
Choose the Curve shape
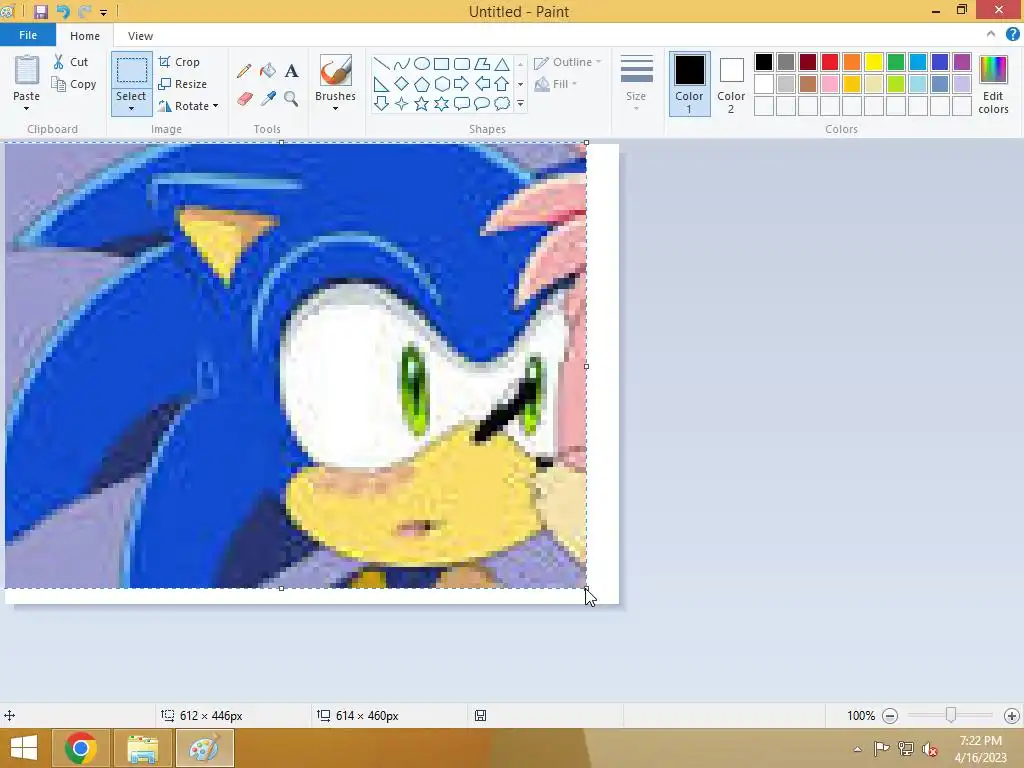[x=402, y=64]
